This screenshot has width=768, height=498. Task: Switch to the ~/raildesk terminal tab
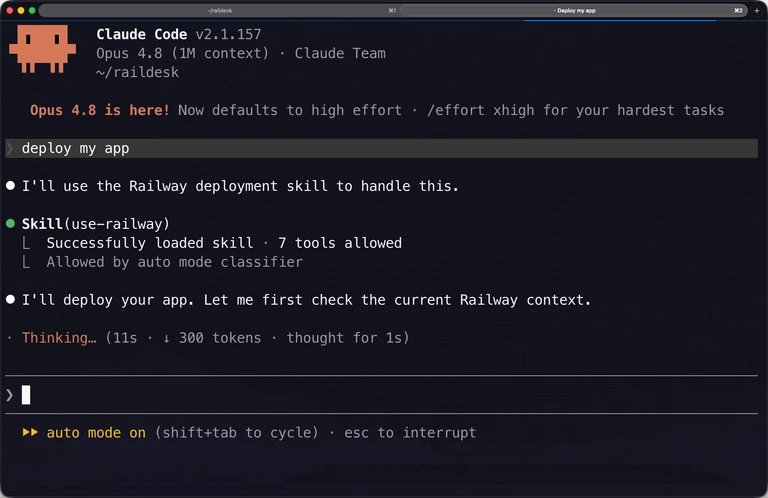219,10
